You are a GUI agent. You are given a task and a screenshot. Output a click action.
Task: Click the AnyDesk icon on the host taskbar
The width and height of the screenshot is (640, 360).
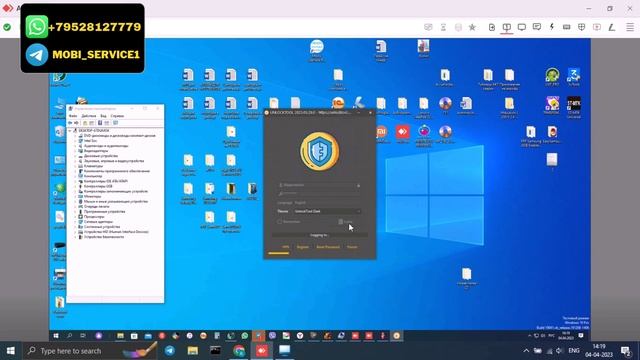pos(262,351)
